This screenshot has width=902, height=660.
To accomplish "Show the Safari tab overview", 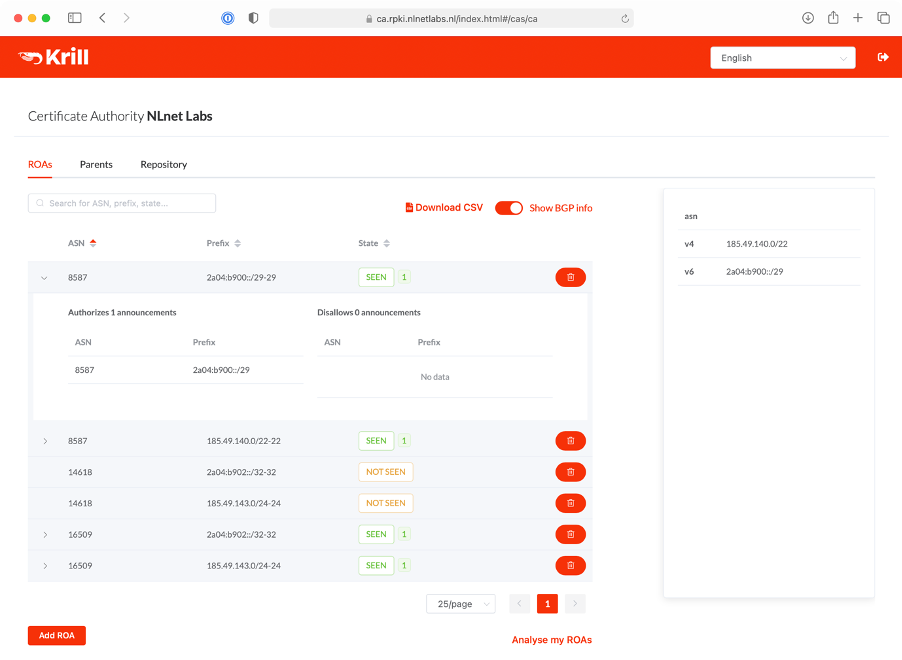I will (884, 18).
